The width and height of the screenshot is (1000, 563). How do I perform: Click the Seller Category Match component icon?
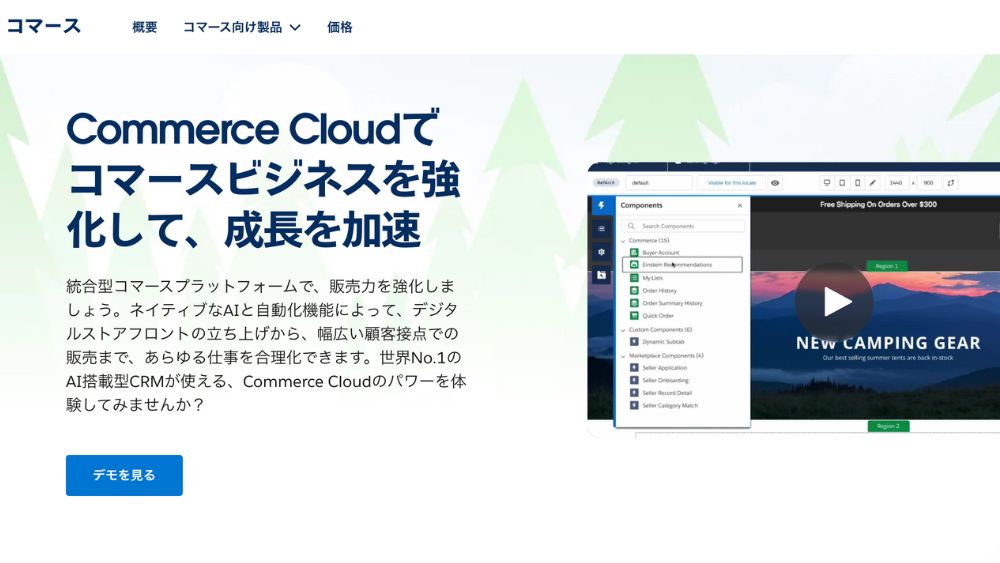(x=634, y=405)
